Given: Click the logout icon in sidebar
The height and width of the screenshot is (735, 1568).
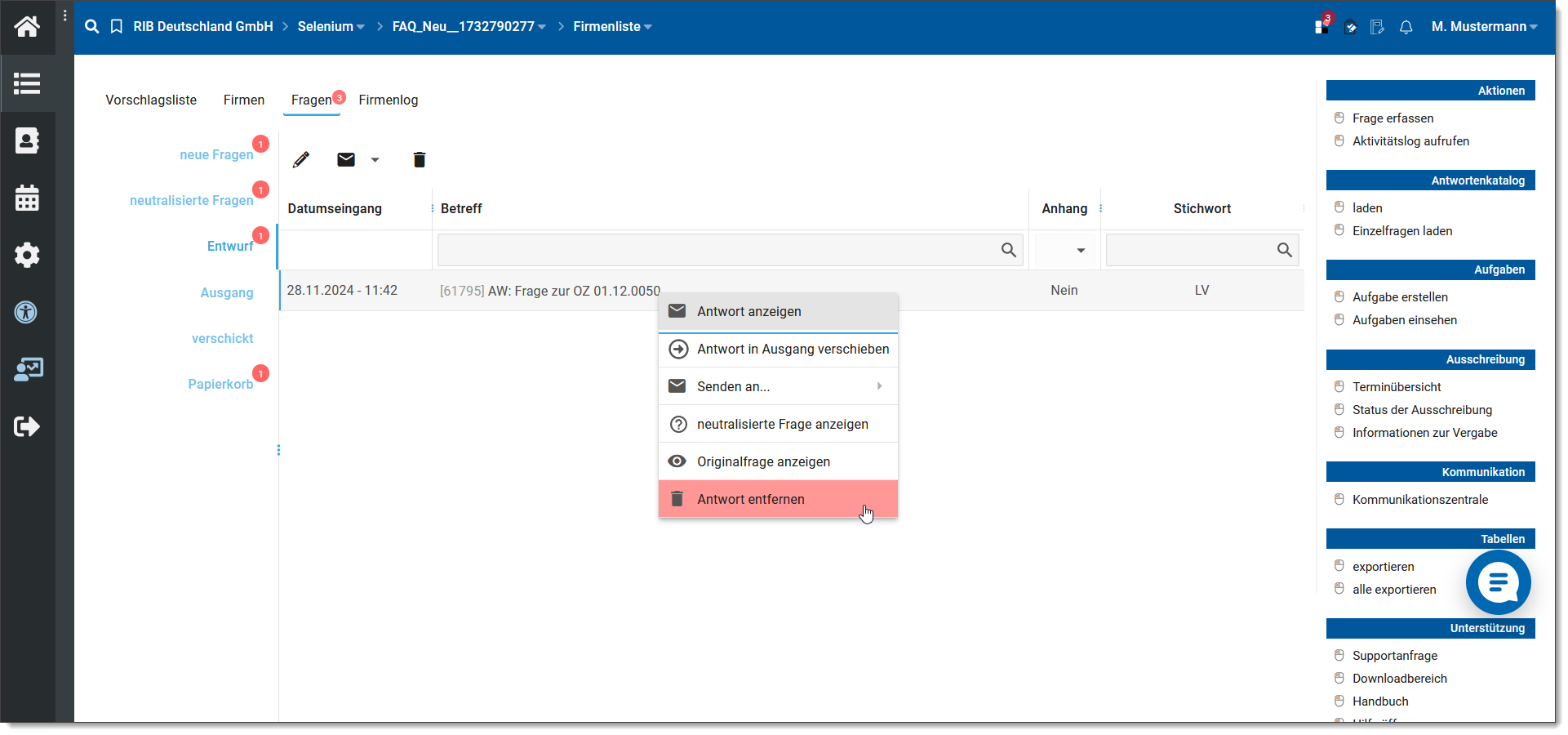Looking at the screenshot, I should (x=27, y=426).
